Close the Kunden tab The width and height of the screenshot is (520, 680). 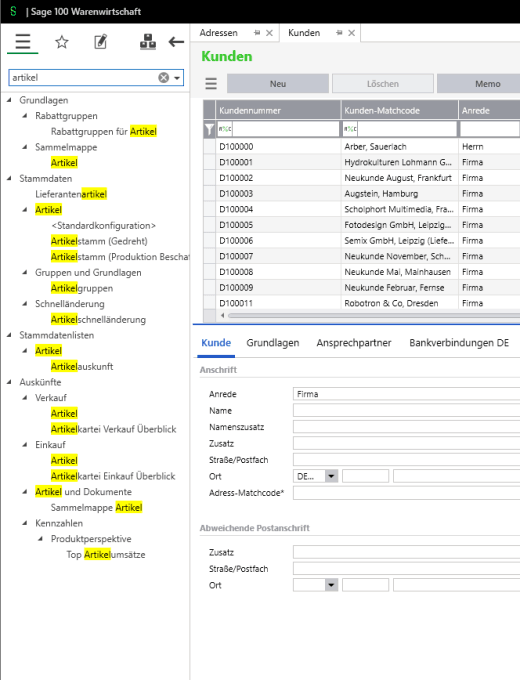(352, 33)
